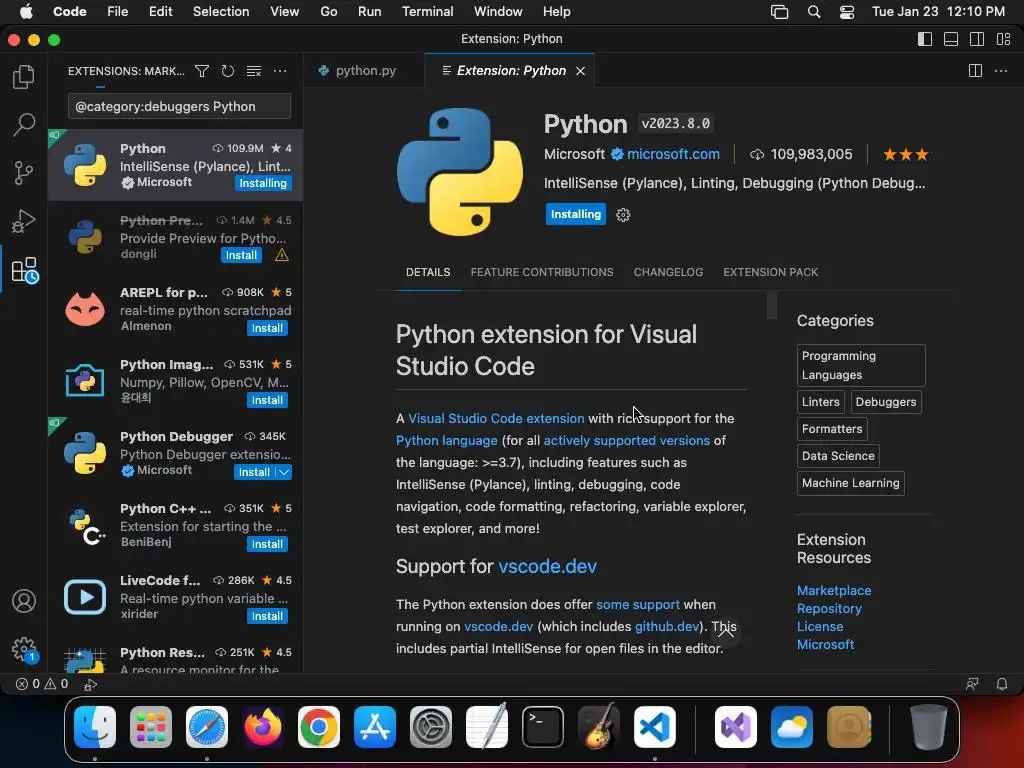This screenshot has width=1024, height=768.
Task: Clear extensions search results
Action: (x=254, y=71)
